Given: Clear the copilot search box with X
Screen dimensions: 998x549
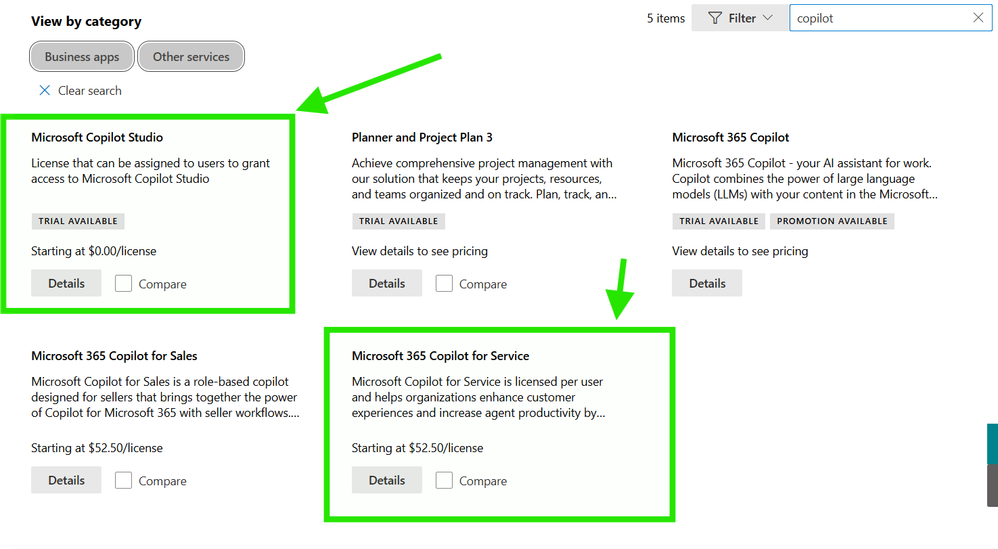Looking at the screenshot, I should (978, 18).
